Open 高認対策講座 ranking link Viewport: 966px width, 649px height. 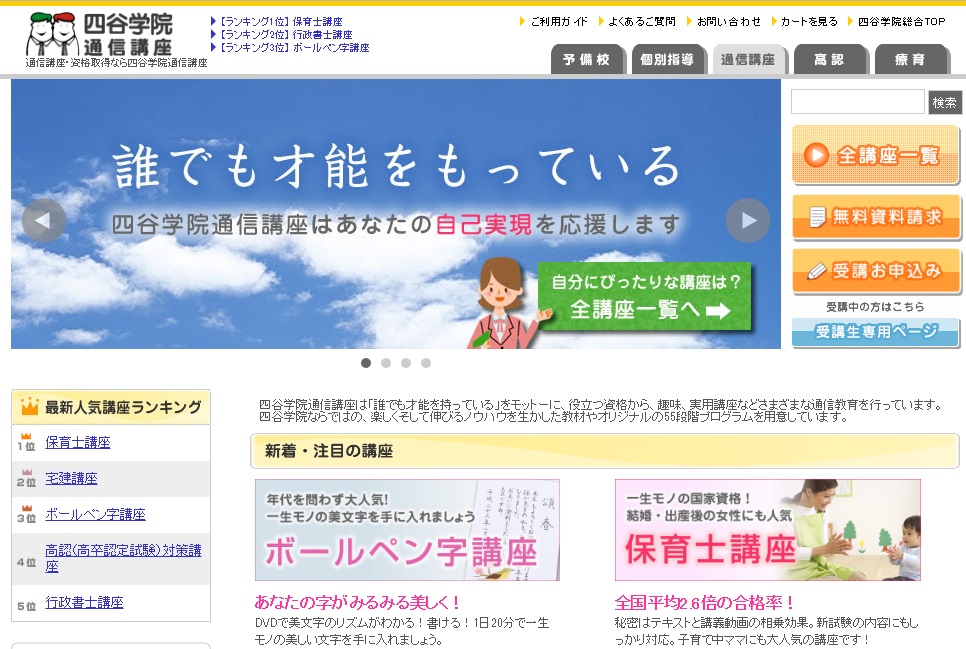pos(123,558)
